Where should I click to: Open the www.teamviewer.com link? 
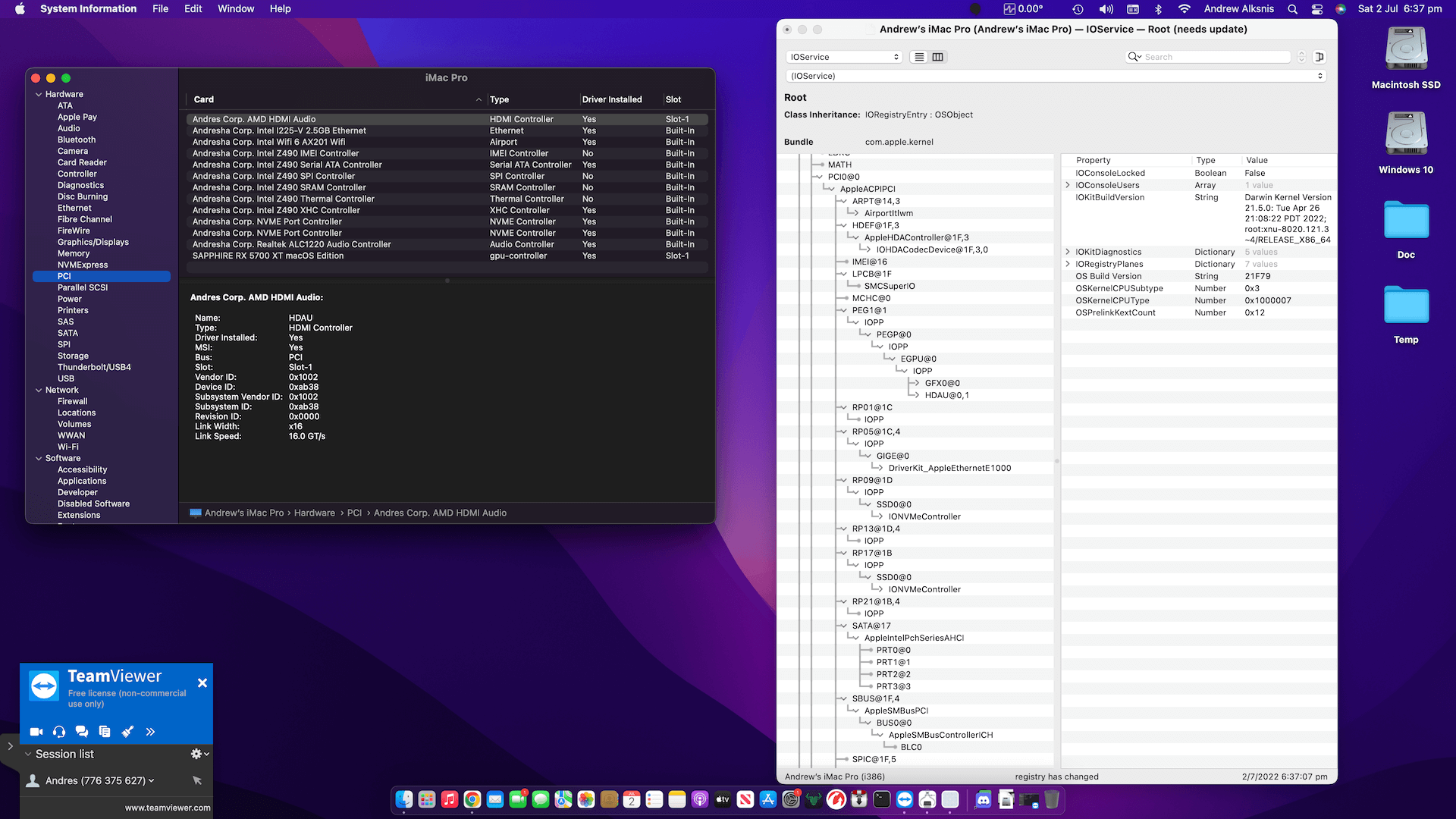[168, 808]
